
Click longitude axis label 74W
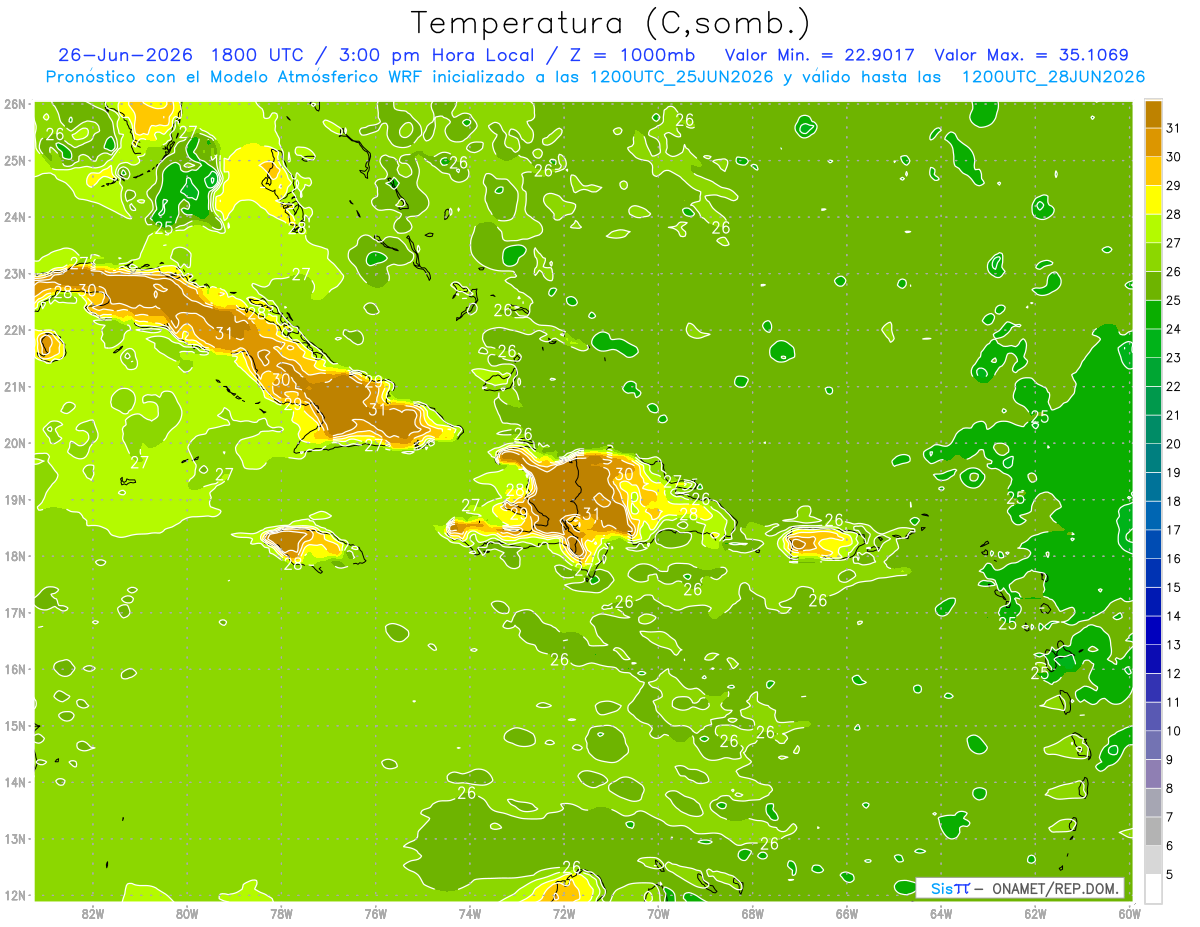click(469, 913)
